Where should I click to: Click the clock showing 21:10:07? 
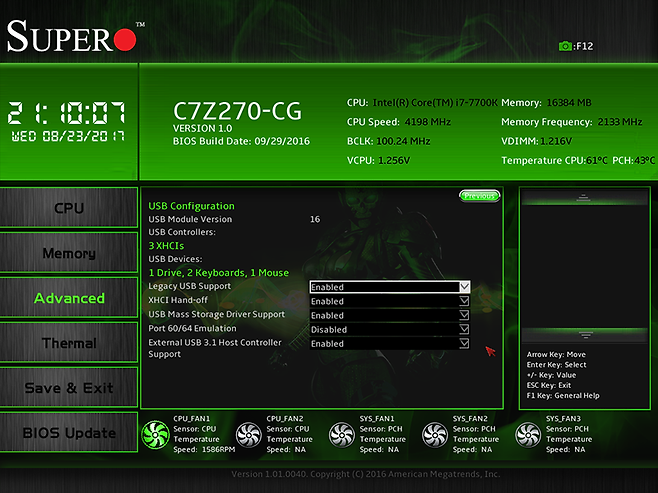[66, 113]
